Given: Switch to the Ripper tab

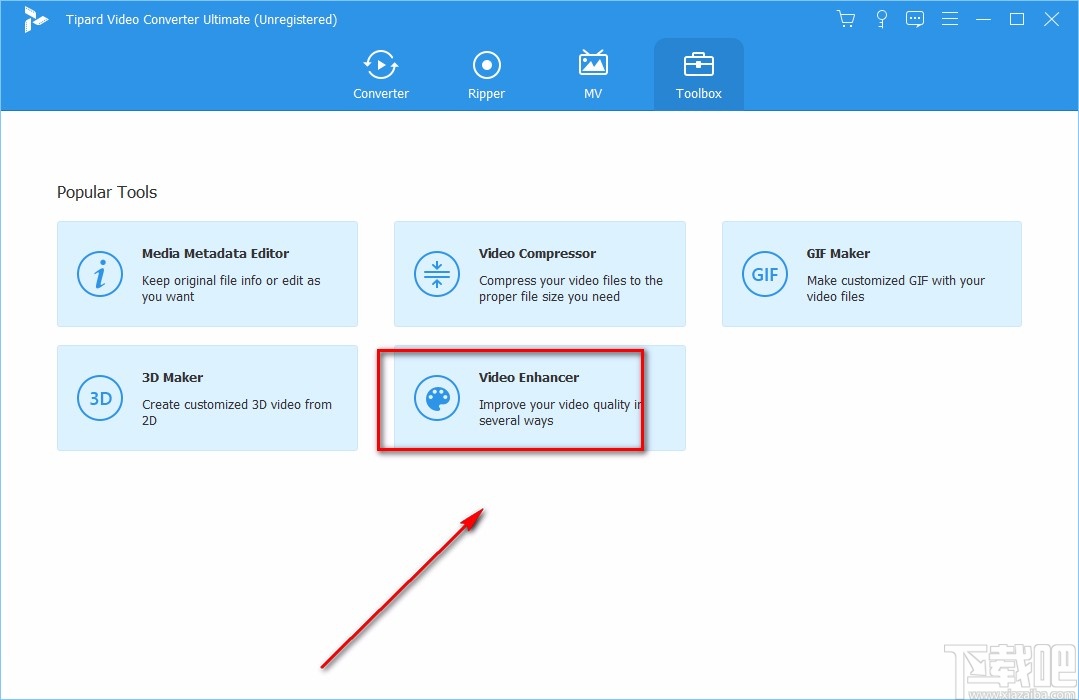Looking at the screenshot, I should pos(487,75).
